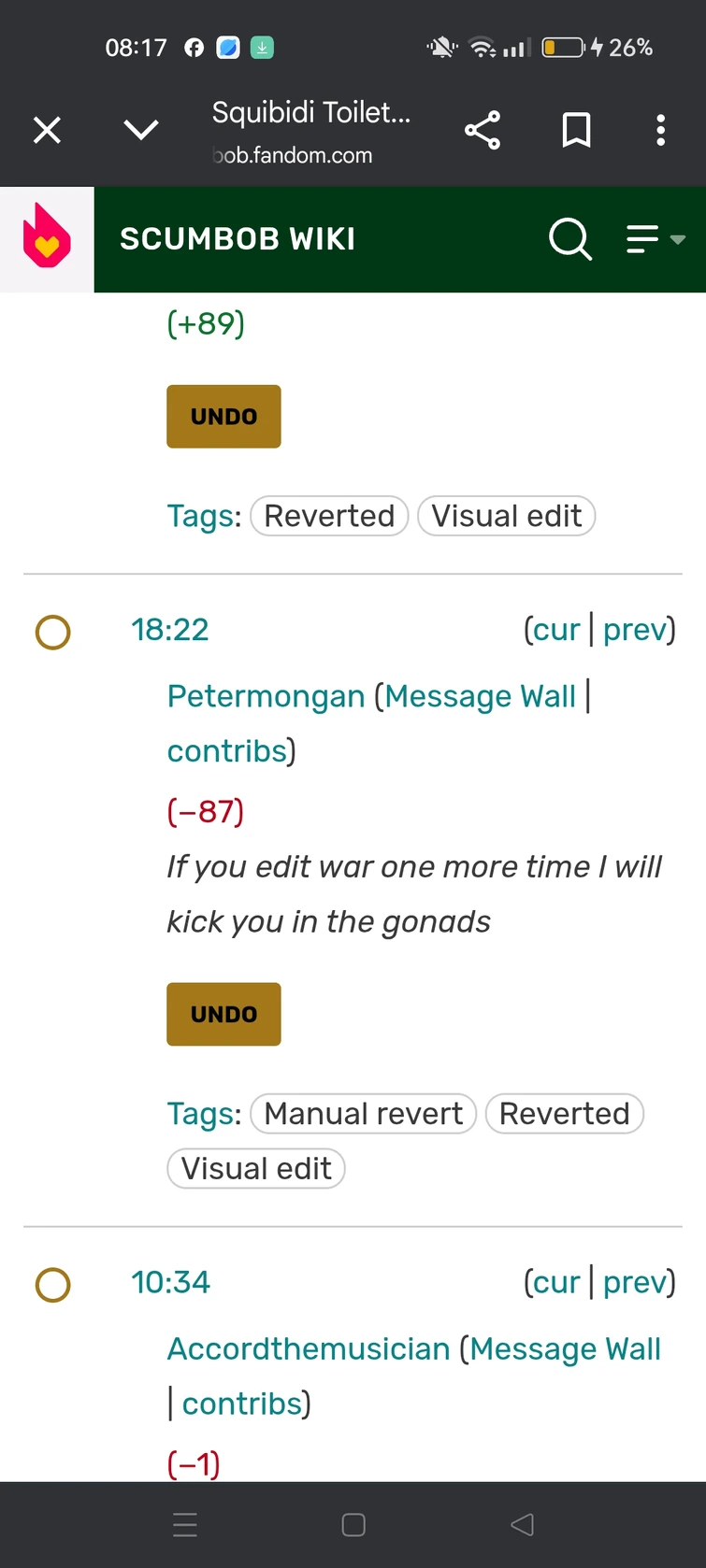Tap the Android home square button
The height and width of the screenshot is (1568, 706).
coord(353,1525)
